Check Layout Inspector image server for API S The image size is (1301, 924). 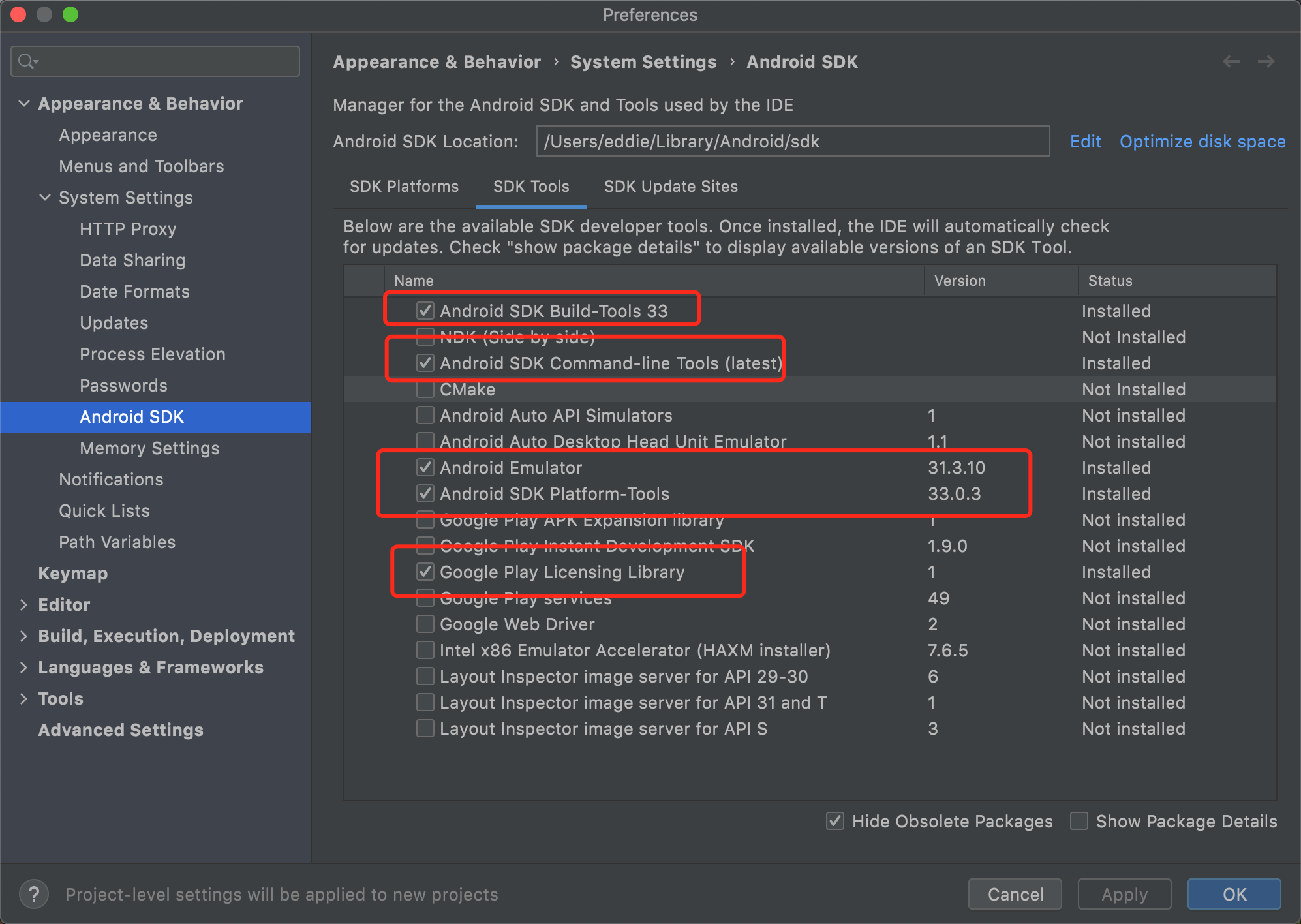point(425,728)
